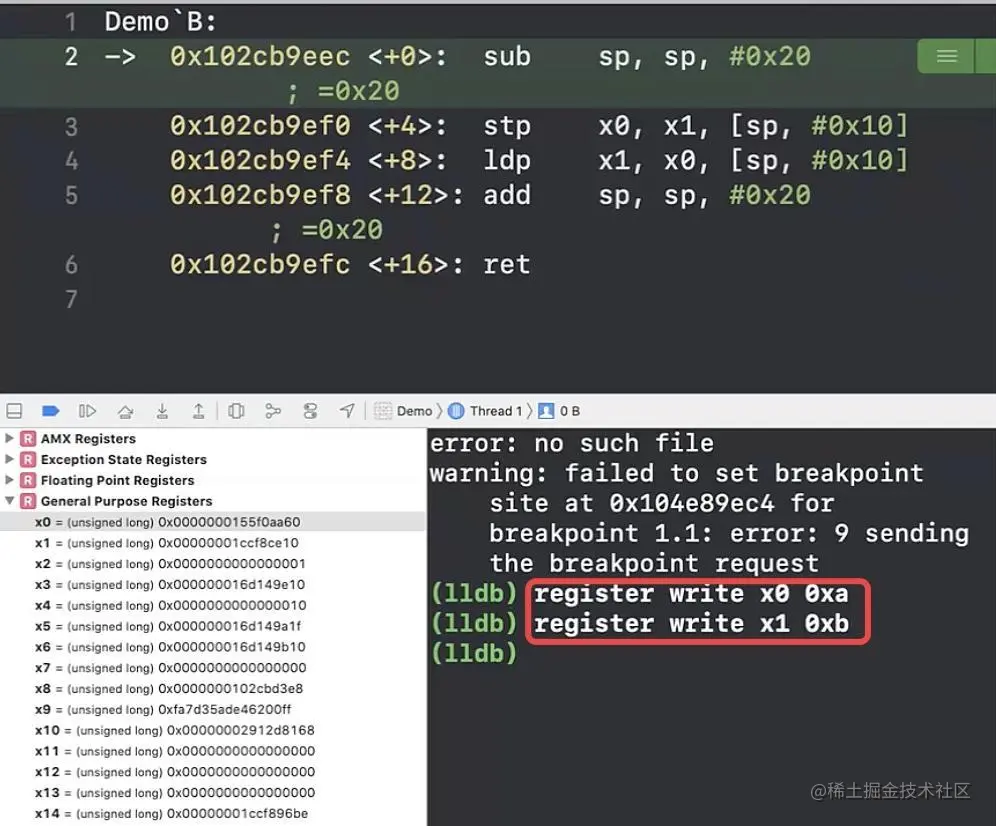Click the Simulate Location arrow icon
The width and height of the screenshot is (996, 826).
[347, 411]
